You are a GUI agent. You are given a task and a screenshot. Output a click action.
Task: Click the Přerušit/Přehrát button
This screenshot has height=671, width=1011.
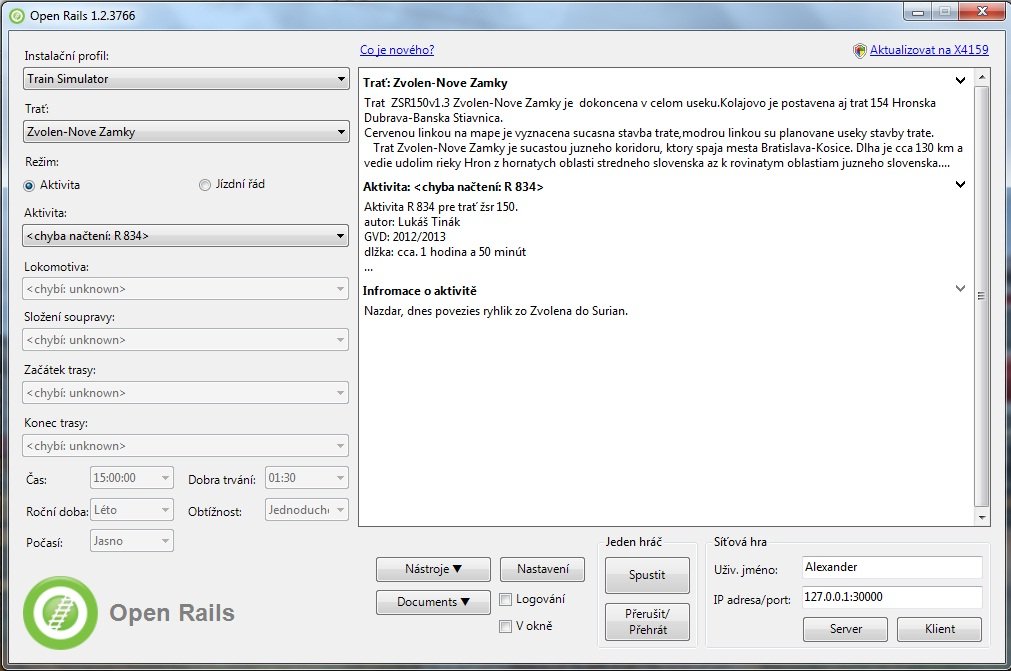coord(647,622)
